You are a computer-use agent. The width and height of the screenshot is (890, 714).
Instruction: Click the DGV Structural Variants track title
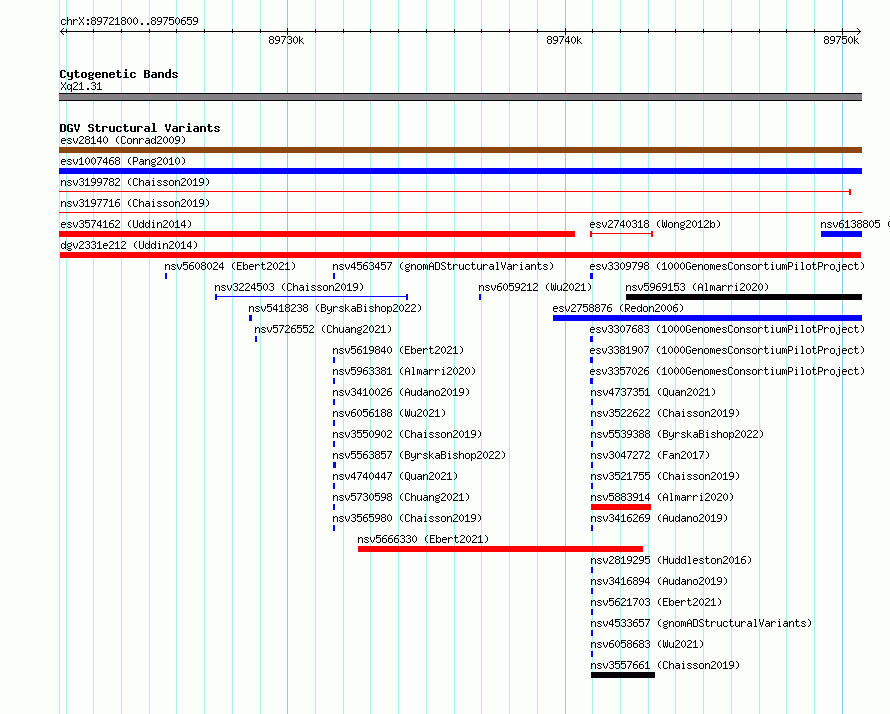tap(140, 128)
